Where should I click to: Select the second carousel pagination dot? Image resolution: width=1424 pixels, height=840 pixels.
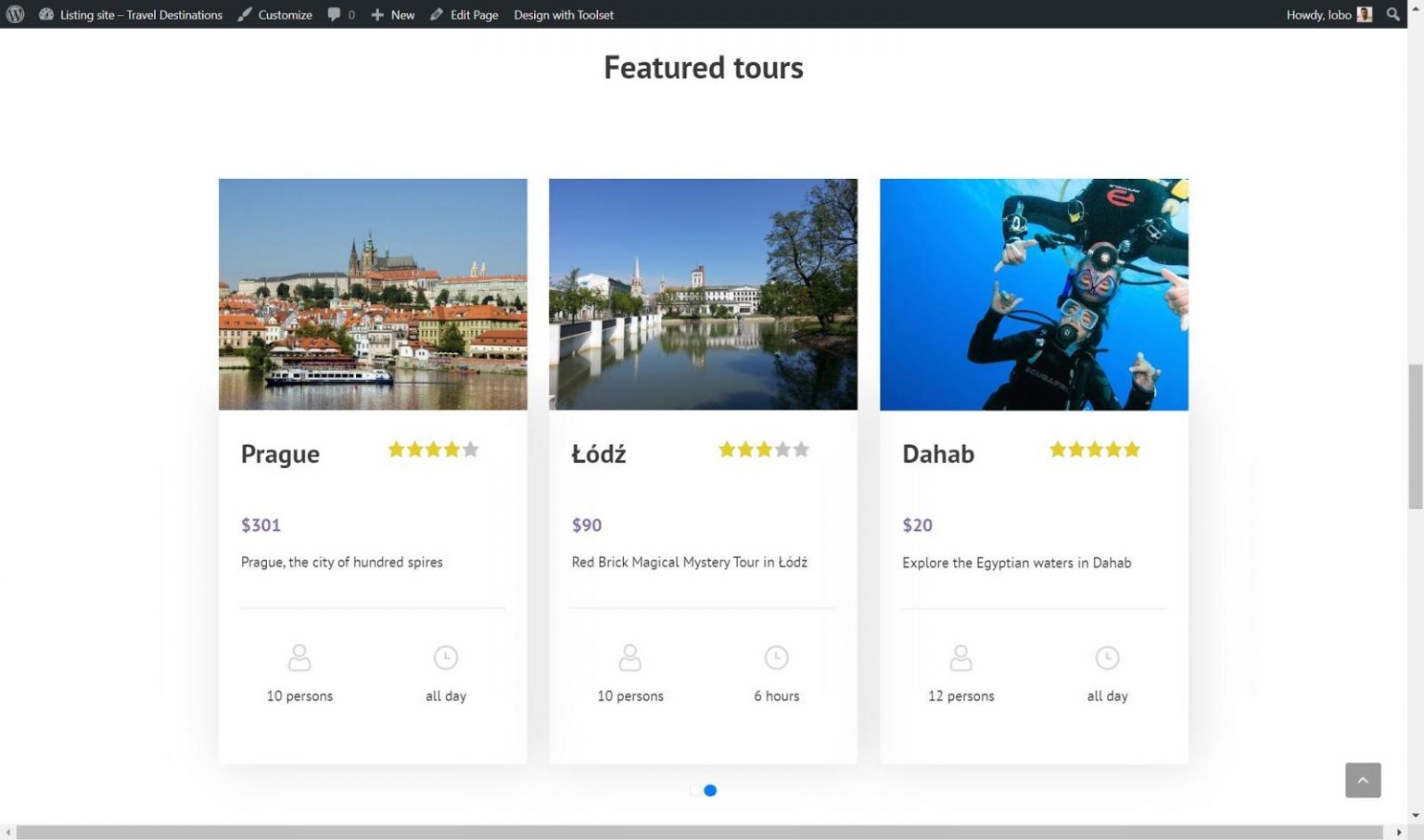tap(710, 790)
